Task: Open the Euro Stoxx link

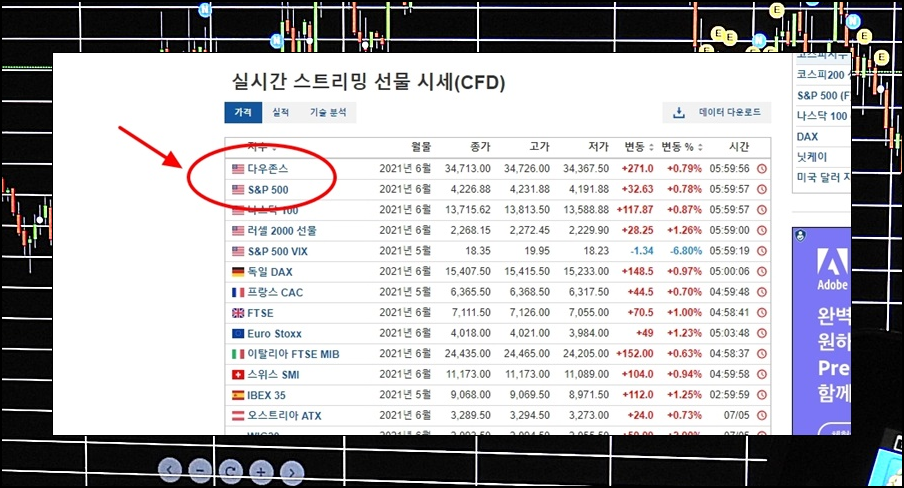Action: [274, 333]
